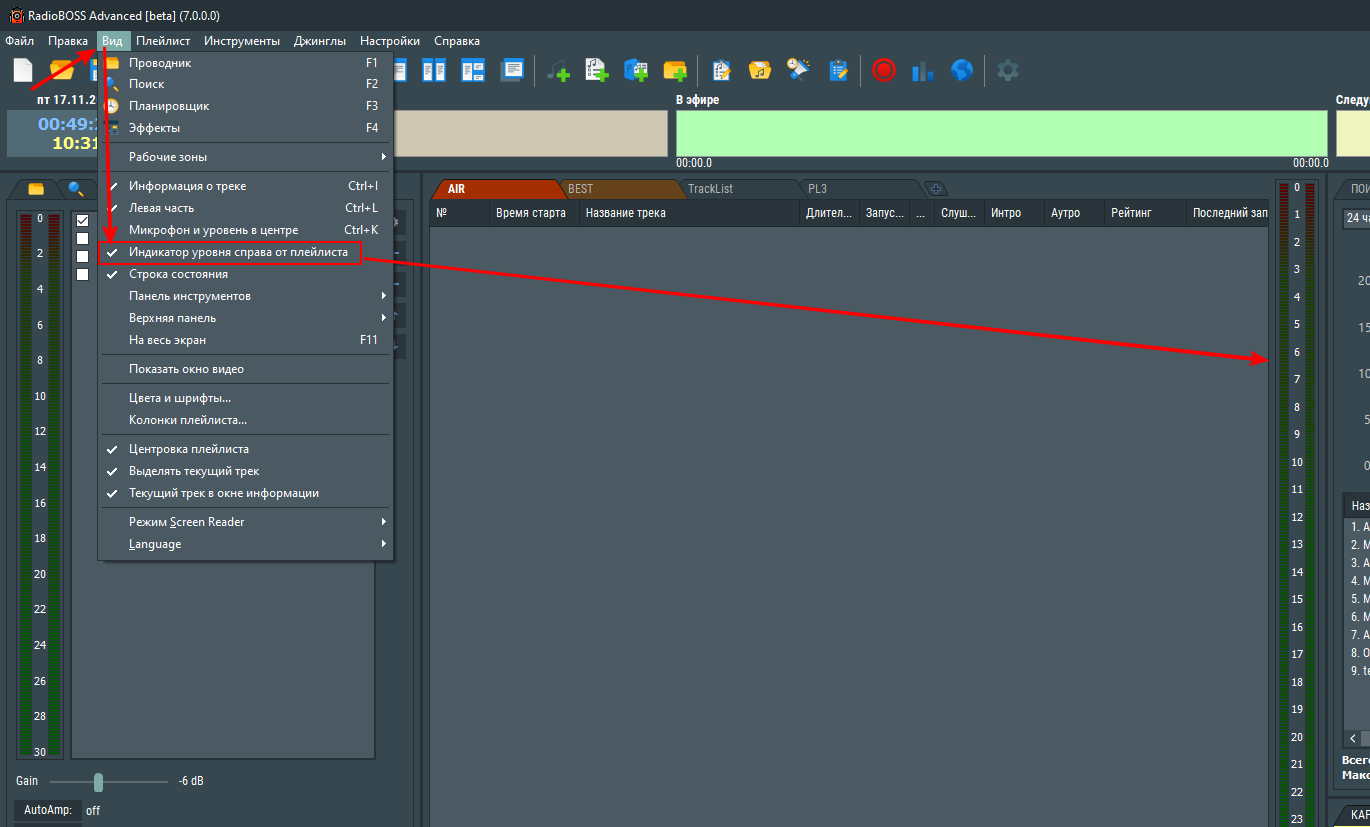Viewport: 1370px width, 827px height.
Task: Click the megaphone with clock icon
Action: (x=799, y=70)
